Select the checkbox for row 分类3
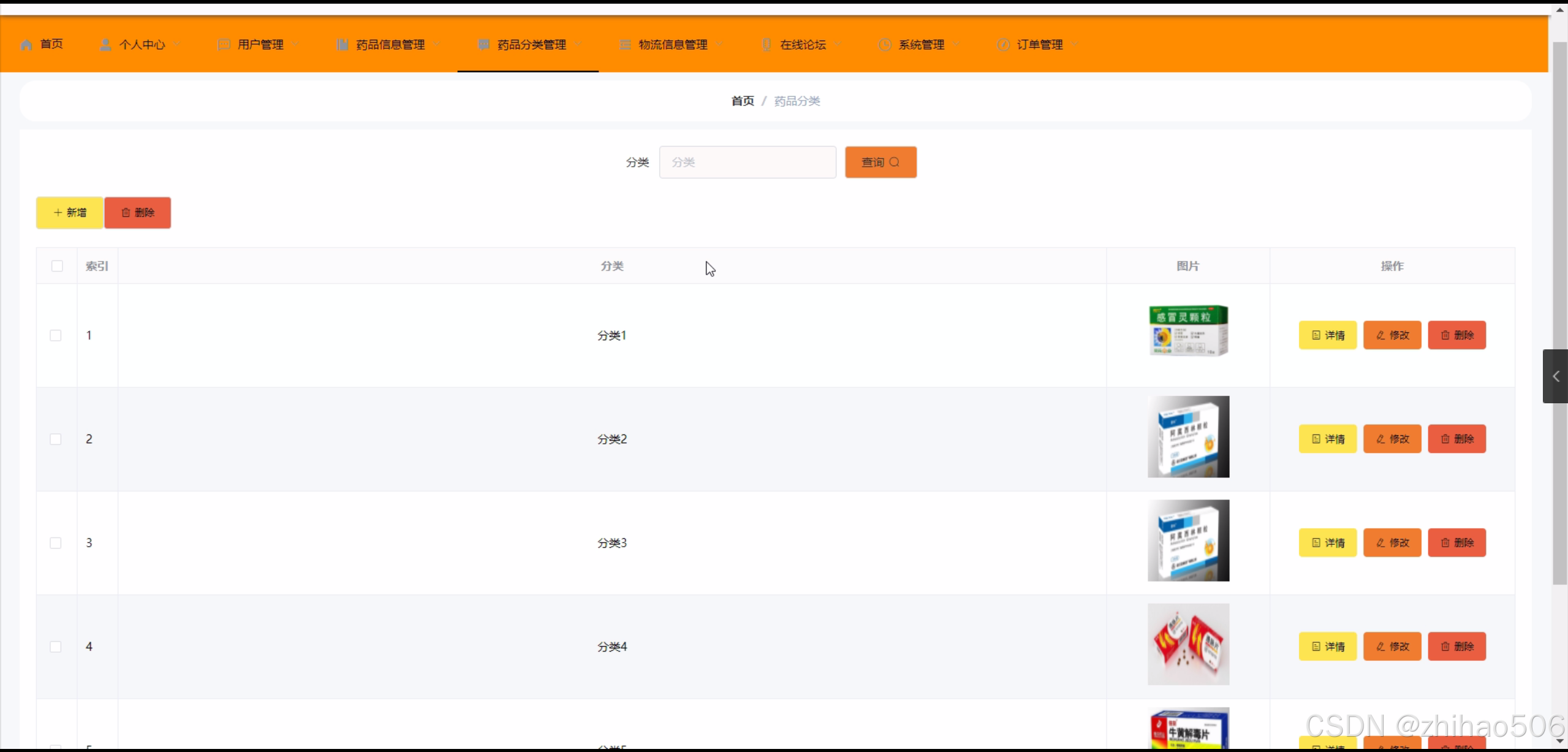This screenshot has height=752, width=1568. tap(56, 543)
